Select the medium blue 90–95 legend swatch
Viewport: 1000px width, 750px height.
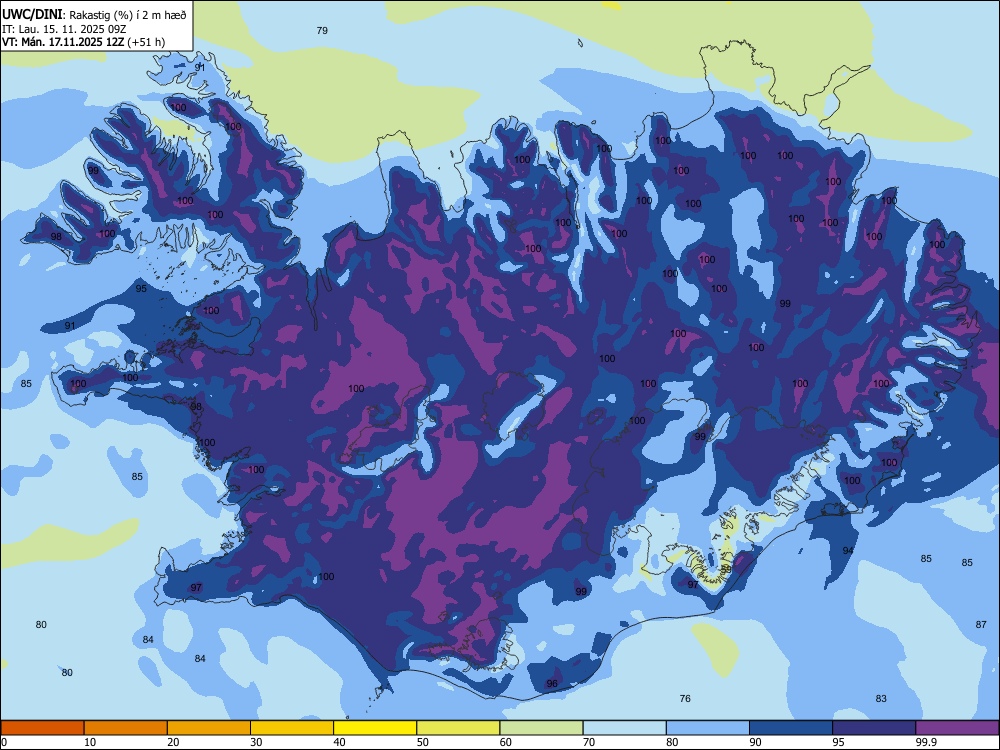[x=791, y=728]
